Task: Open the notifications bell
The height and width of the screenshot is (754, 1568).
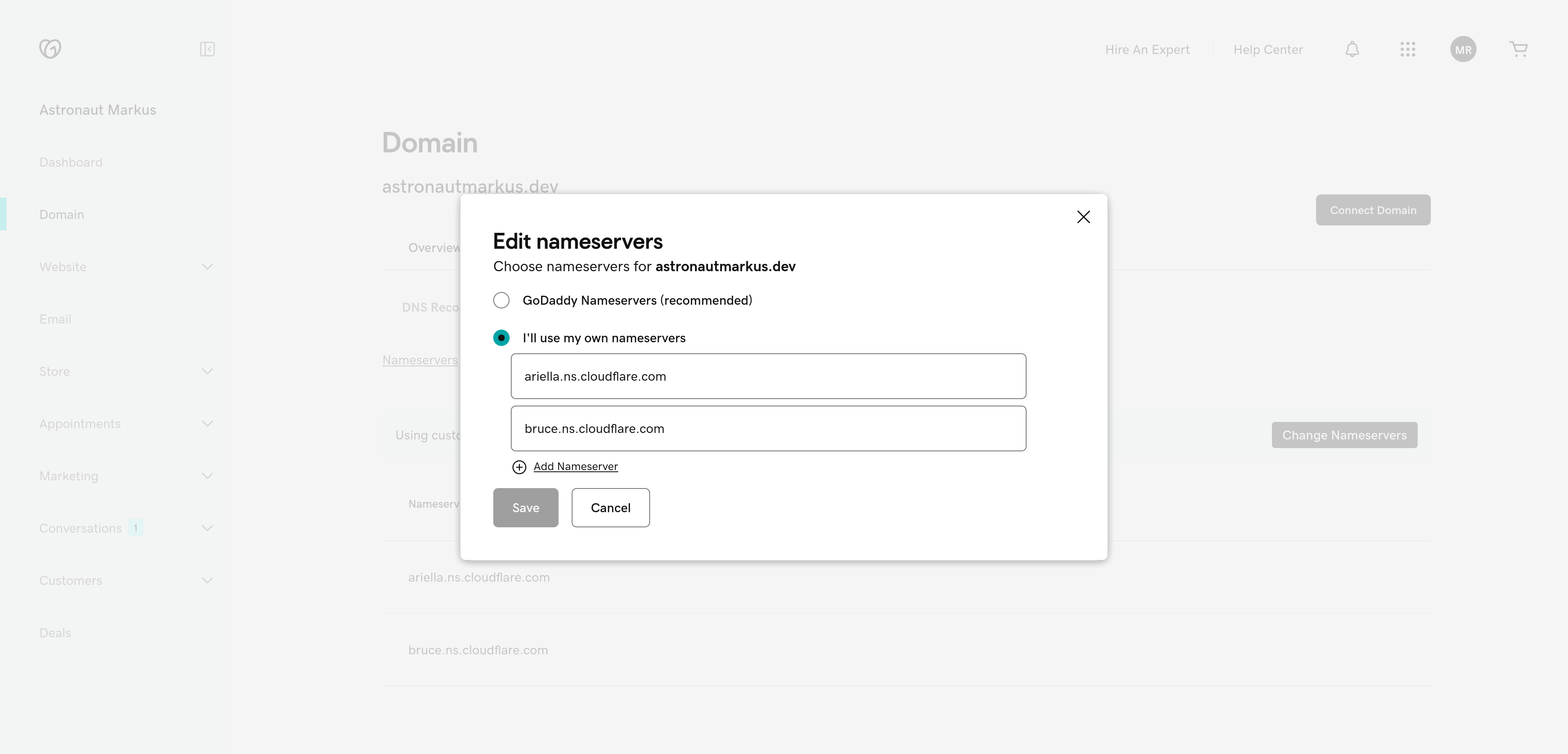Action: (x=1352, y=49)
